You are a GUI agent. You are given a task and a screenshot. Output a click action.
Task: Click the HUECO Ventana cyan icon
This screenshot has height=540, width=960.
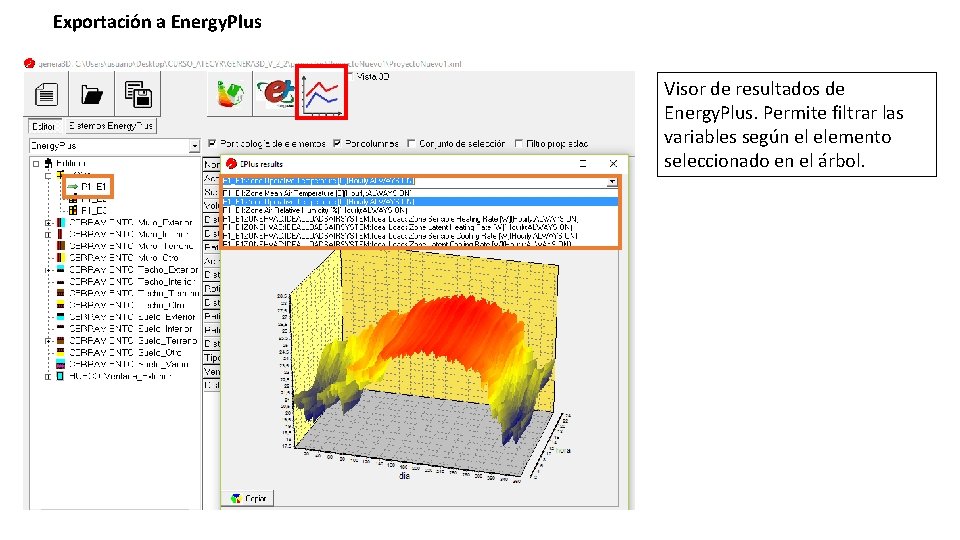[61, 376]
